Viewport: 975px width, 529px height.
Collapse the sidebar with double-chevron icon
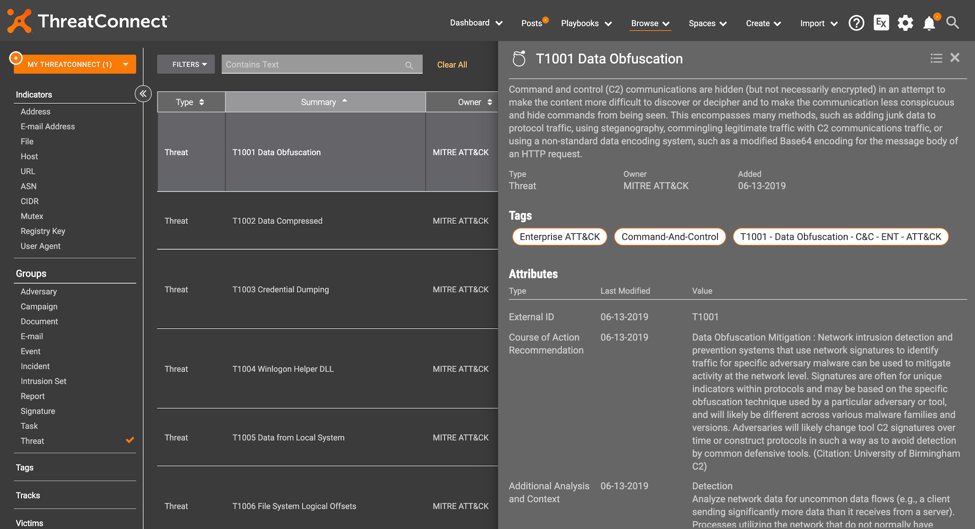click(x=143, y=94)
